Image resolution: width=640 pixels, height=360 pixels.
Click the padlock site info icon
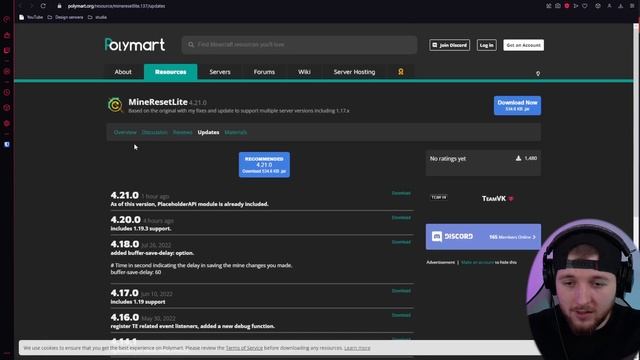pyautogui.click(x=59, y=6)
